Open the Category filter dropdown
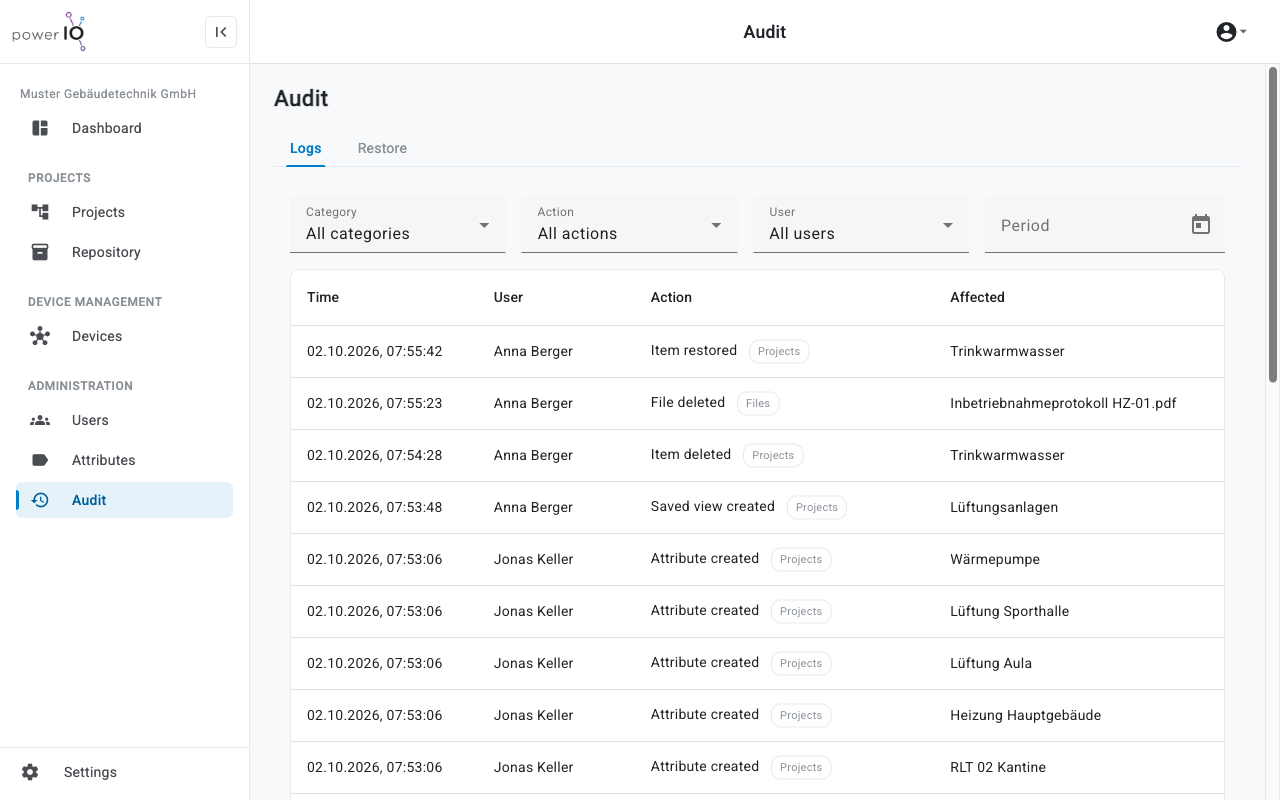Image resolution: width=1280 pixels, height=800 pixels. pos(398,225)
